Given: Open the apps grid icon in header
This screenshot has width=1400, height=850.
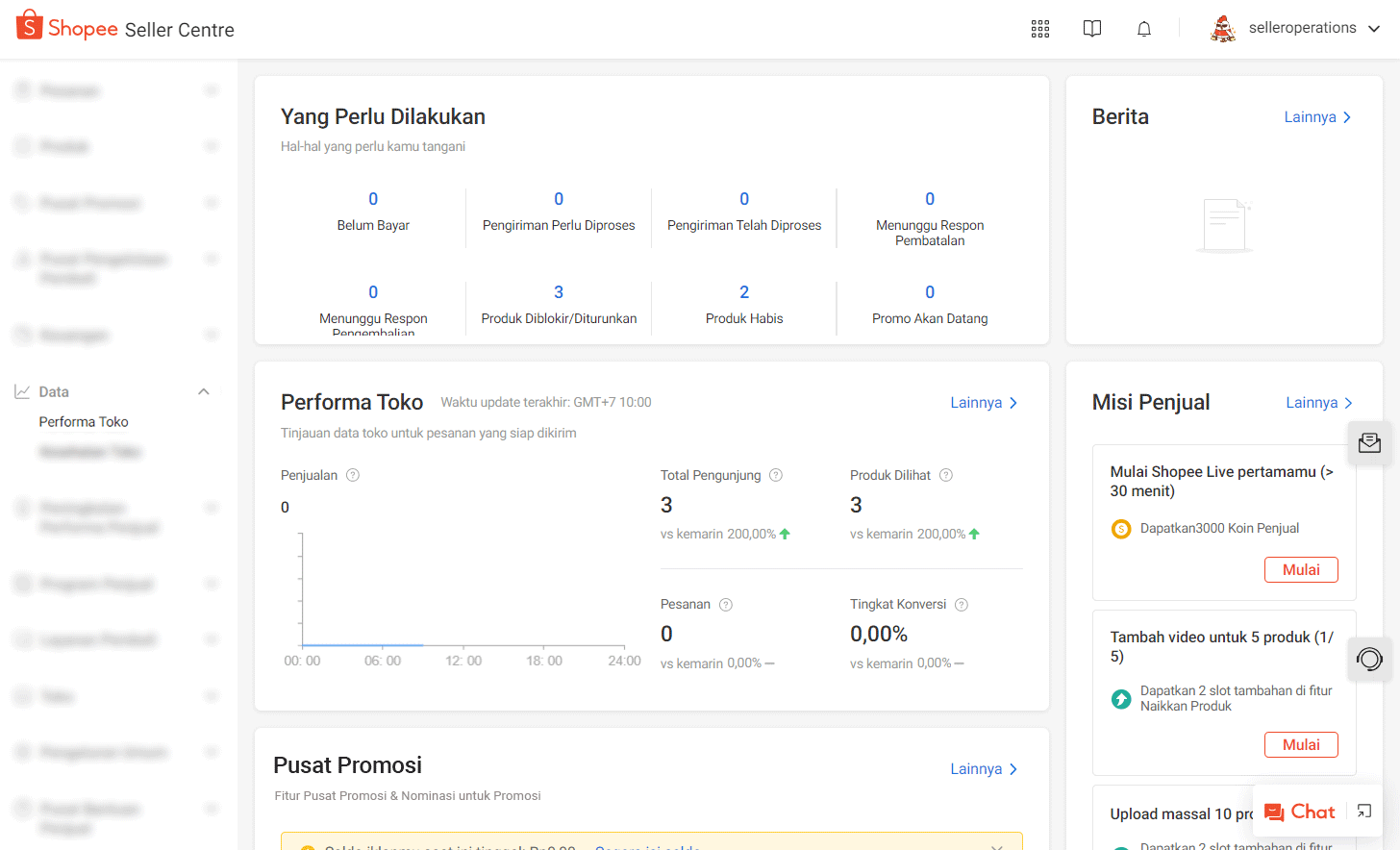Looking at the screenshot, I should [1039, 29].
